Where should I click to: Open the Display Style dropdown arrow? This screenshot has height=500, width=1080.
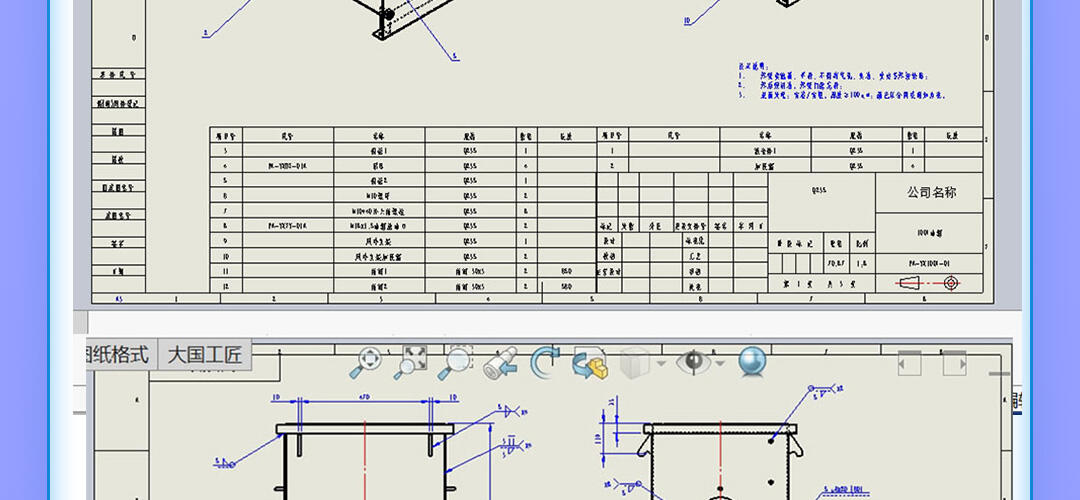661,363
